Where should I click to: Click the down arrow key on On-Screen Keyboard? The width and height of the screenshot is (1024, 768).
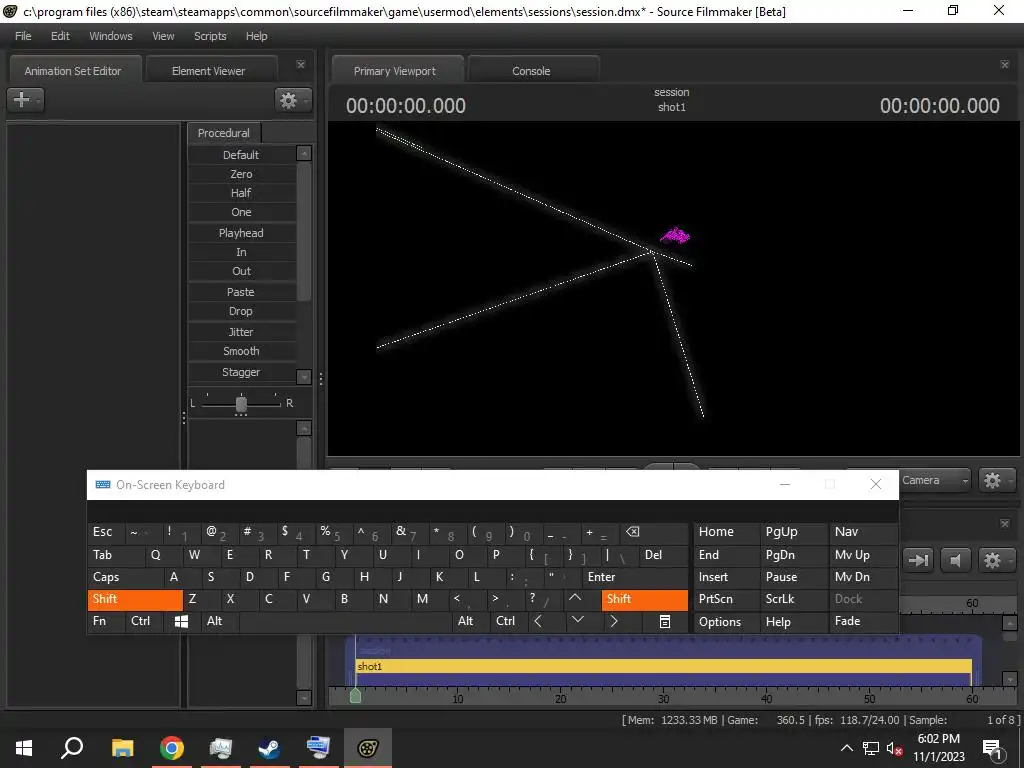point(578,620)
